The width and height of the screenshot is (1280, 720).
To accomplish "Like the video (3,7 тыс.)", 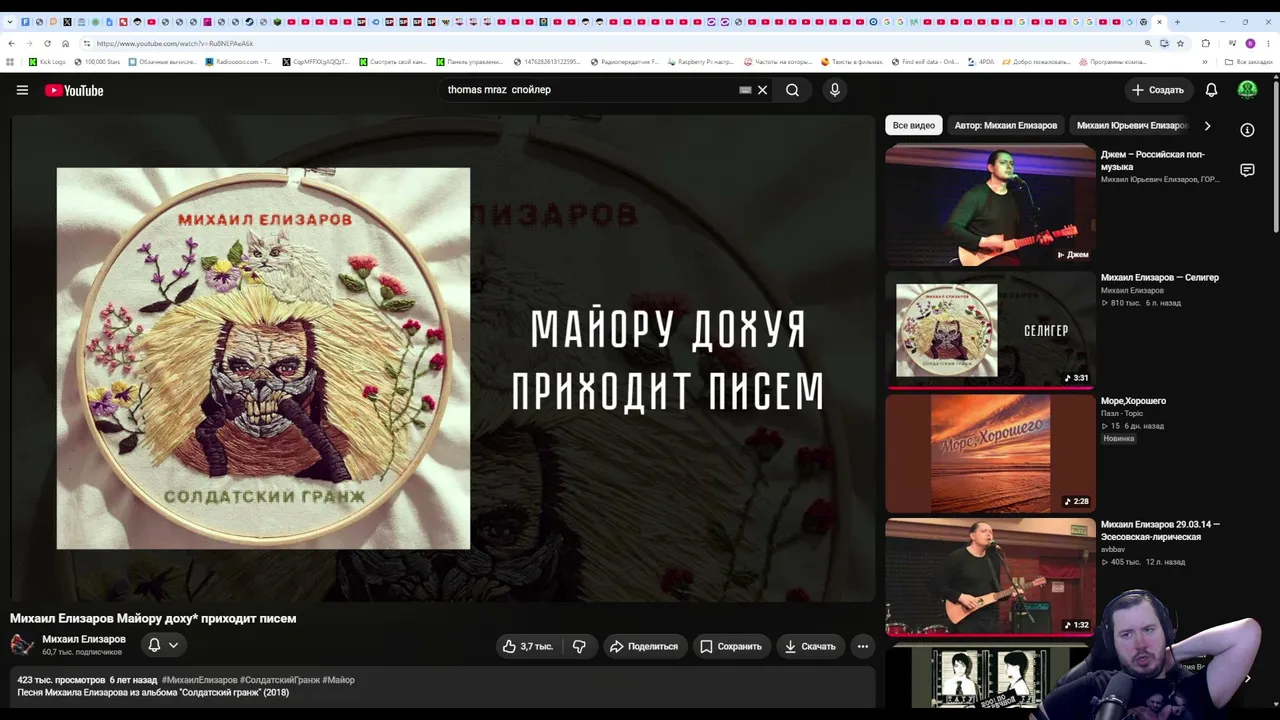I will point(528,646).
